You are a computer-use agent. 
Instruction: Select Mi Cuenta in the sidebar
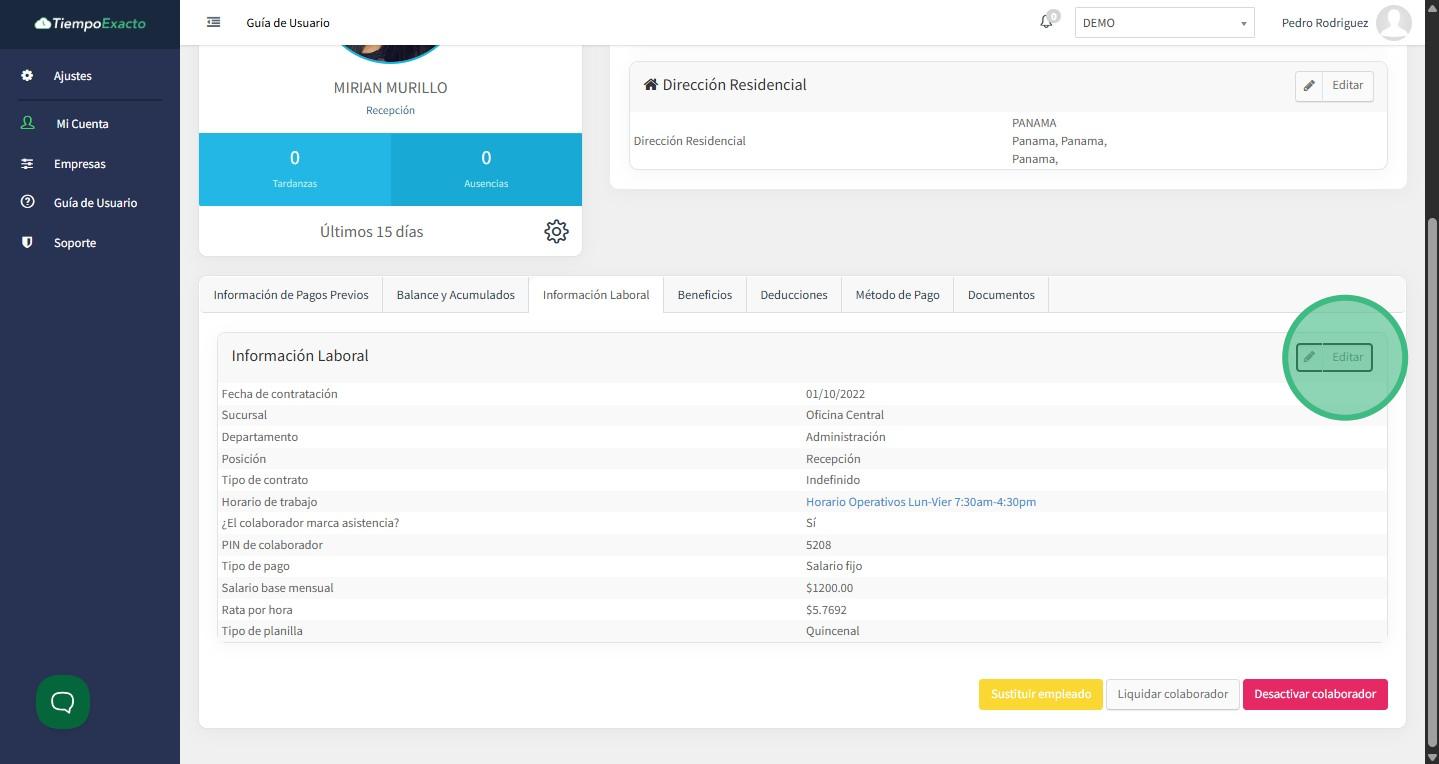pyautogui.click(x=82, y=124)
